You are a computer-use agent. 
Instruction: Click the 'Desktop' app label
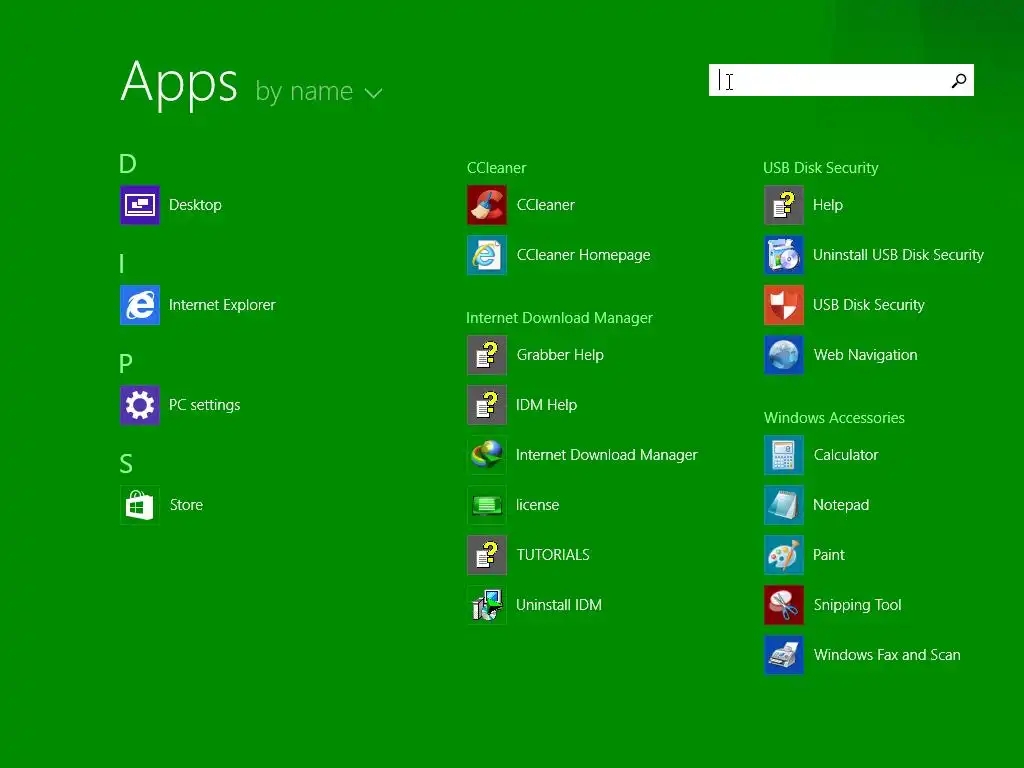coord(195,205)
